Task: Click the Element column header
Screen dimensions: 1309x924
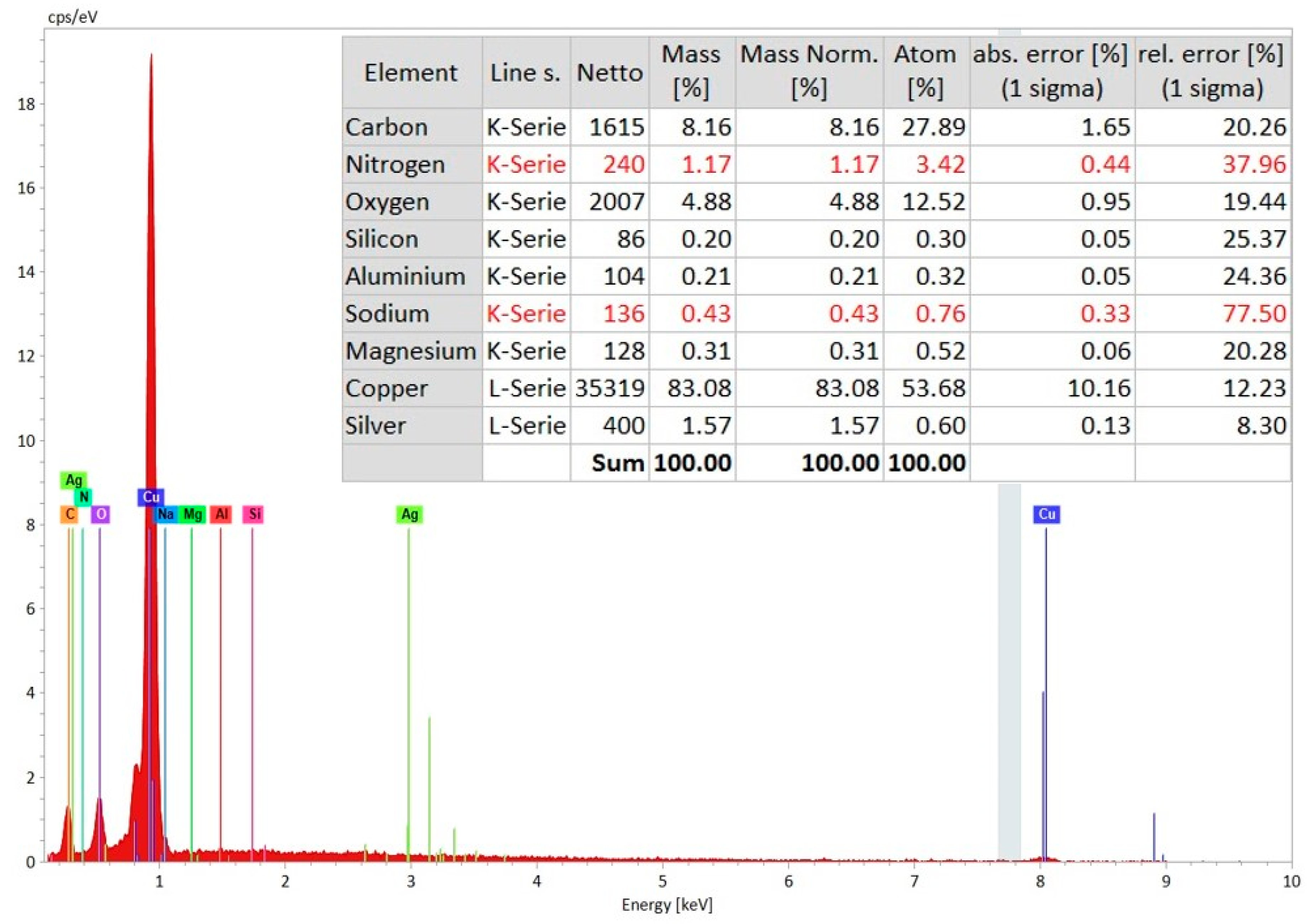Action: click(411, 73)
